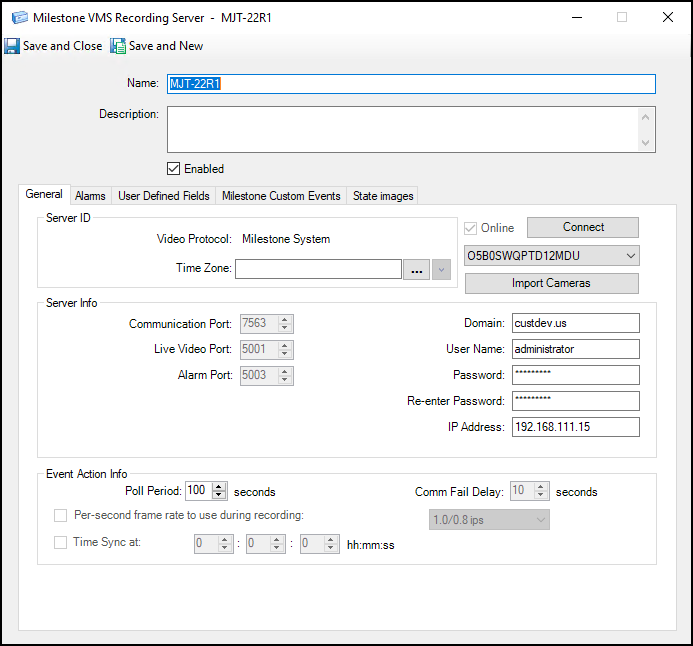Click the Description scrollbar down arrow
This screenshot has width=693, height=646.
645,142
